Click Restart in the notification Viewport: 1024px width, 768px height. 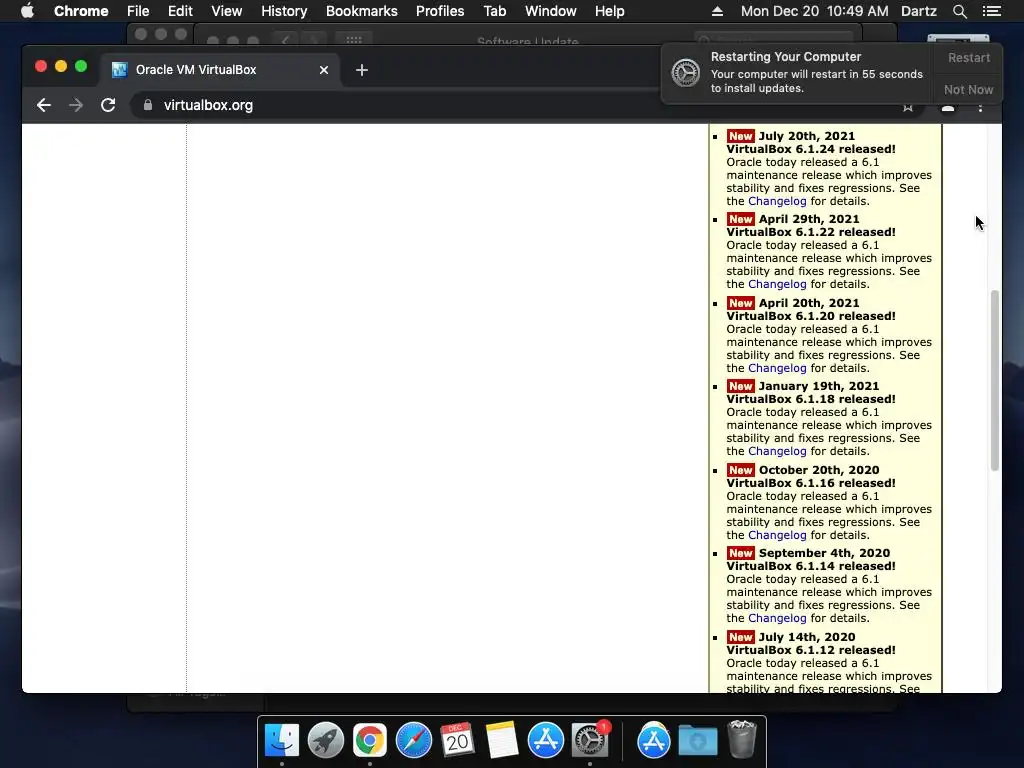tap(969, 57)
